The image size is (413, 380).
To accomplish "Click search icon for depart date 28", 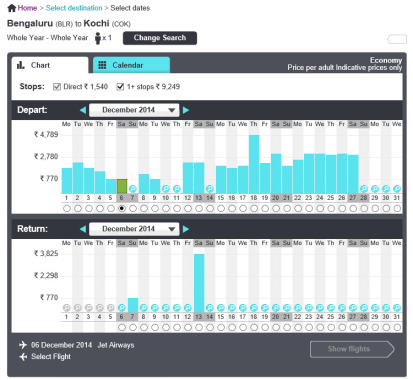I will click(x=364, y=189).
